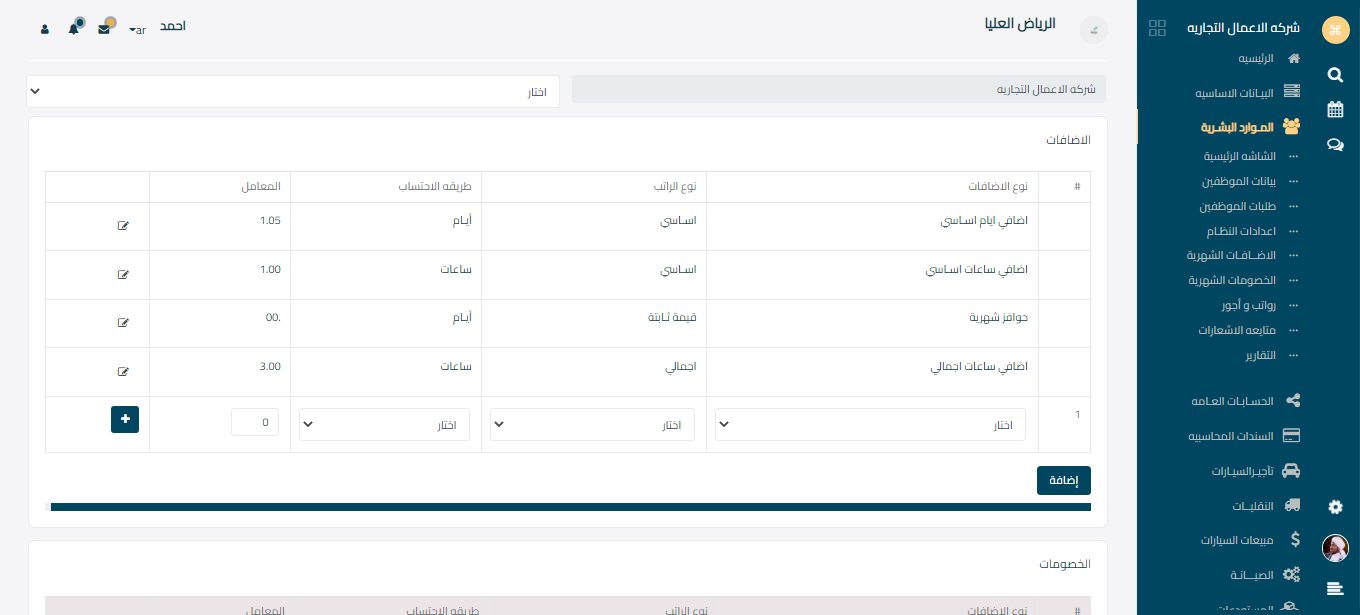Open the mail envelope icon in the header

[x=104, y=29]
